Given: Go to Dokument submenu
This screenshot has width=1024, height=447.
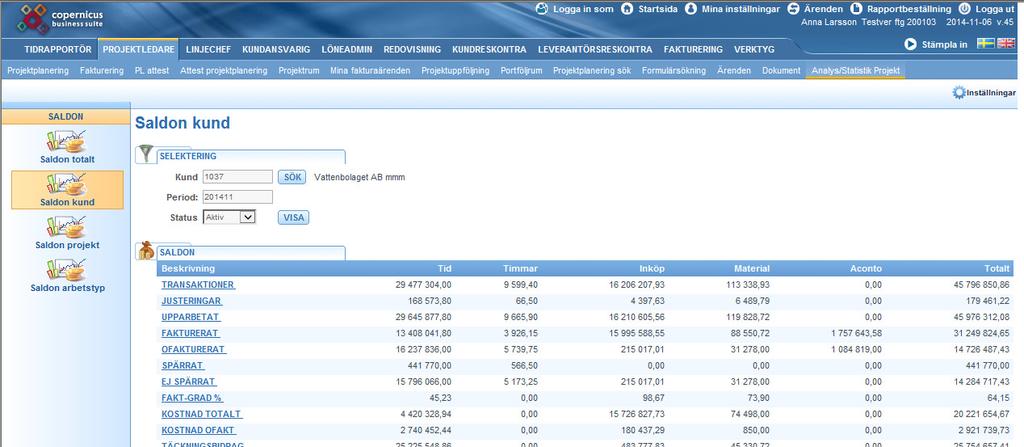Looking at the screenshot, I should (781, 71).
